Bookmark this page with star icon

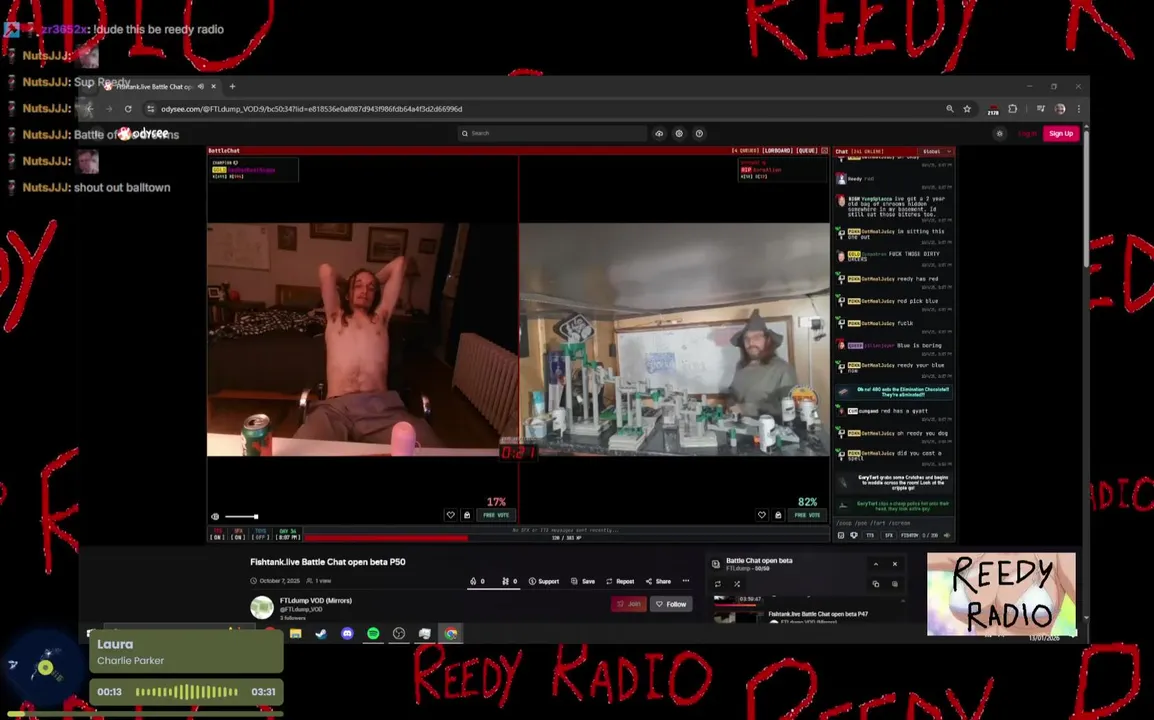[967, 109]
